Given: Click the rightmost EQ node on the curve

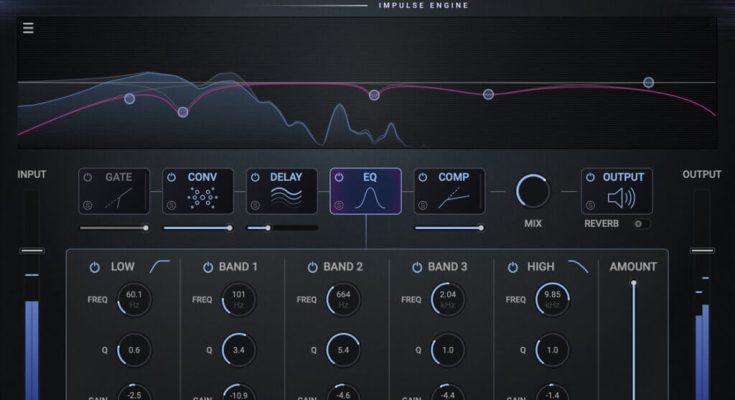Looking at the screenshot, I should (x=648, y=82).
